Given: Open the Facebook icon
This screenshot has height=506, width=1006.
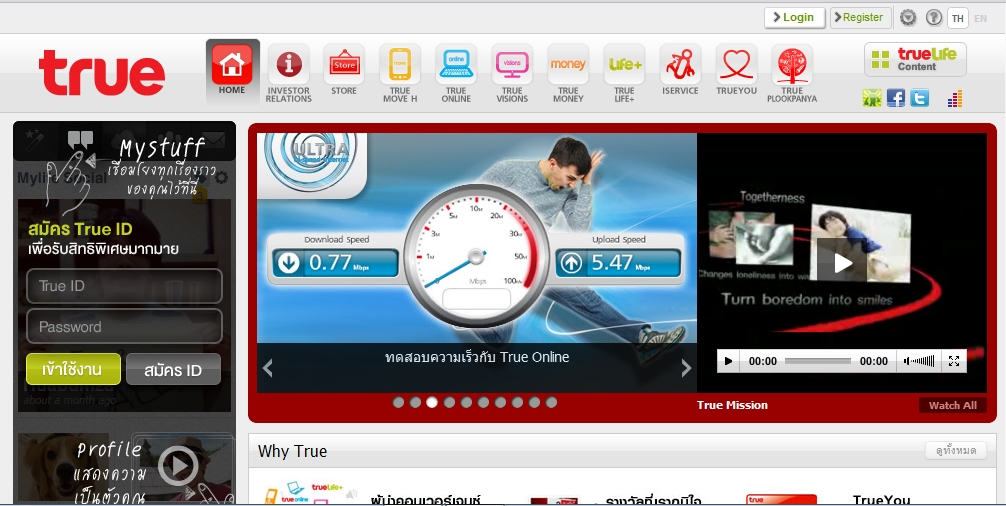Looking at the screenshot, I should 896,98.
